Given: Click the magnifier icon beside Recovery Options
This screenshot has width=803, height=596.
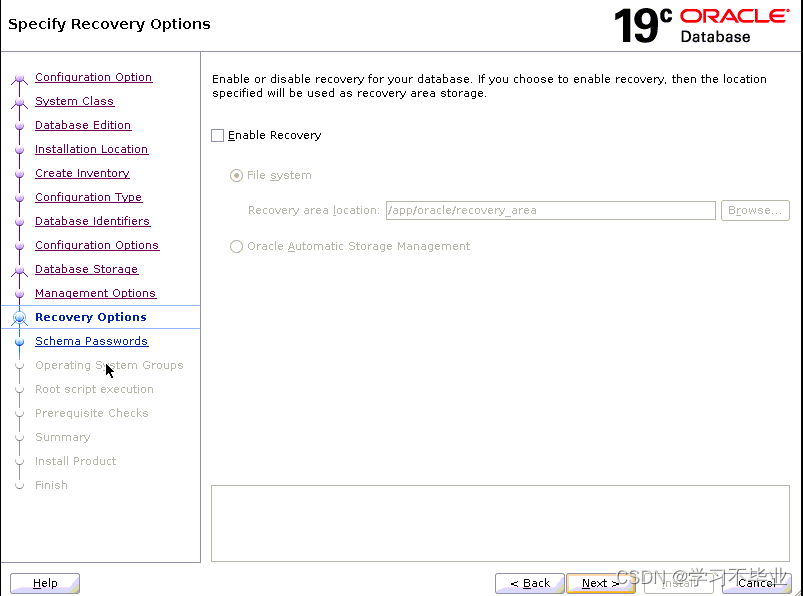Looking at the screenshot, I should 21,317.
